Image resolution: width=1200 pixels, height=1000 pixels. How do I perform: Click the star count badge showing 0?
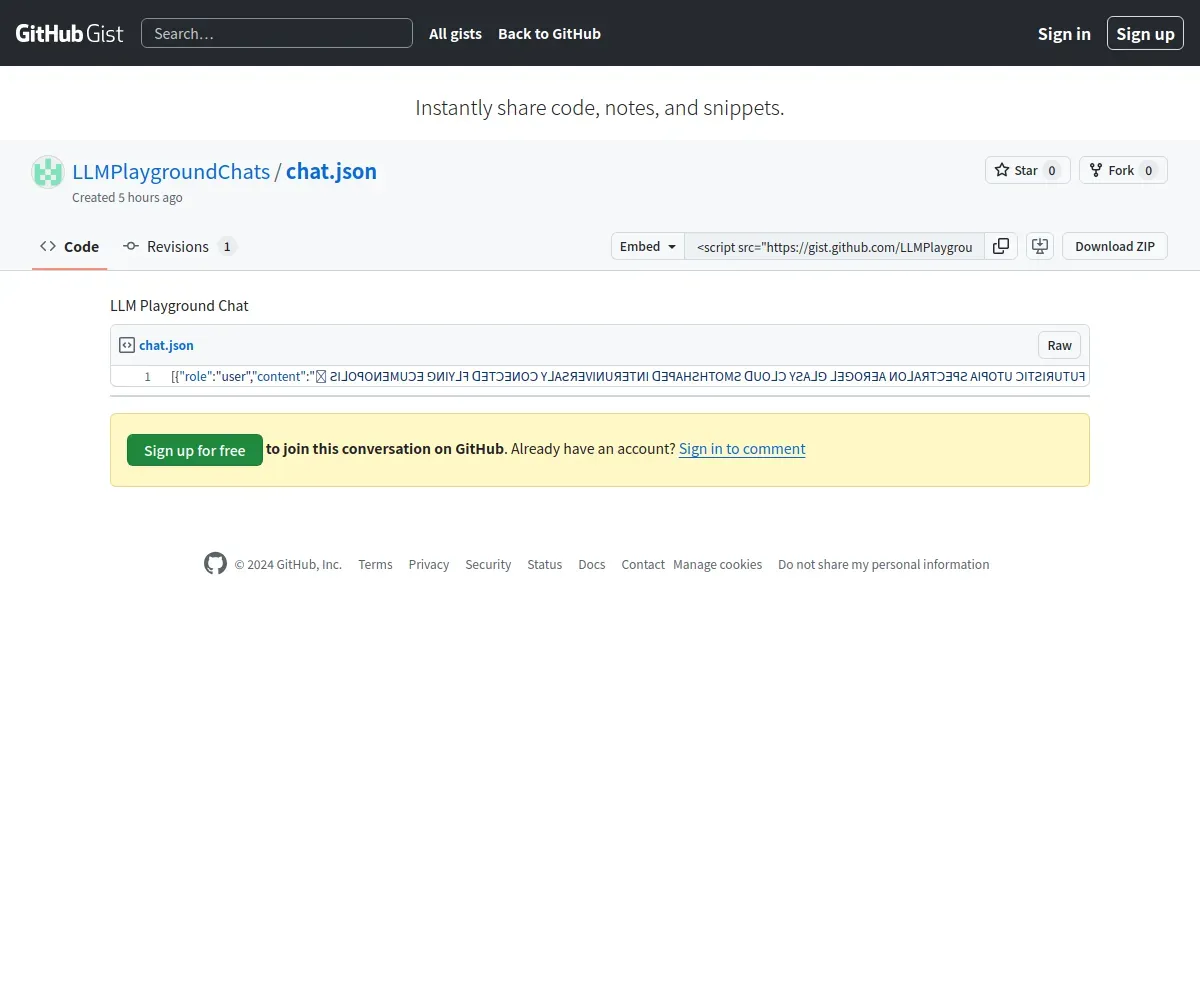tap(1052, 171)
